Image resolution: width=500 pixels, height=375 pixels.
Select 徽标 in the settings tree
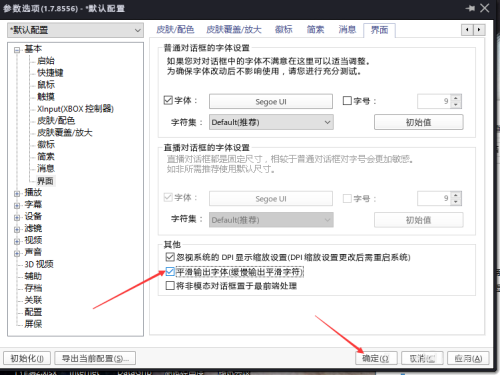point(46,145)
